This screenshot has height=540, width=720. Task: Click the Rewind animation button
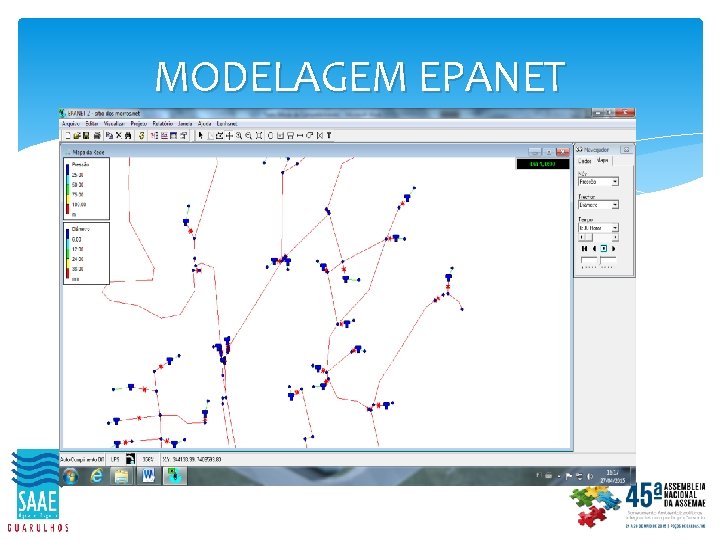pyautogui.click(x=584, y=248)
